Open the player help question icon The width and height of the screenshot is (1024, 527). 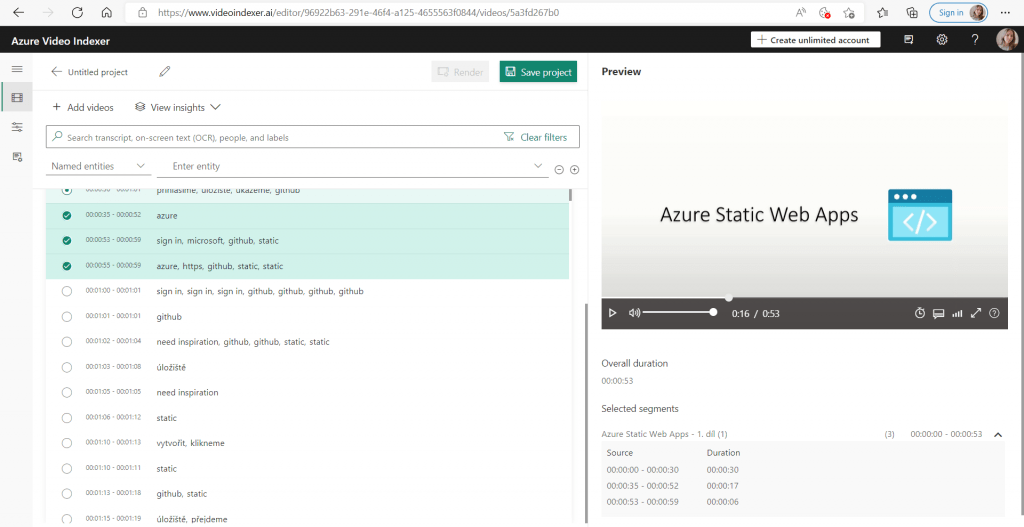[x=995, y=313]
